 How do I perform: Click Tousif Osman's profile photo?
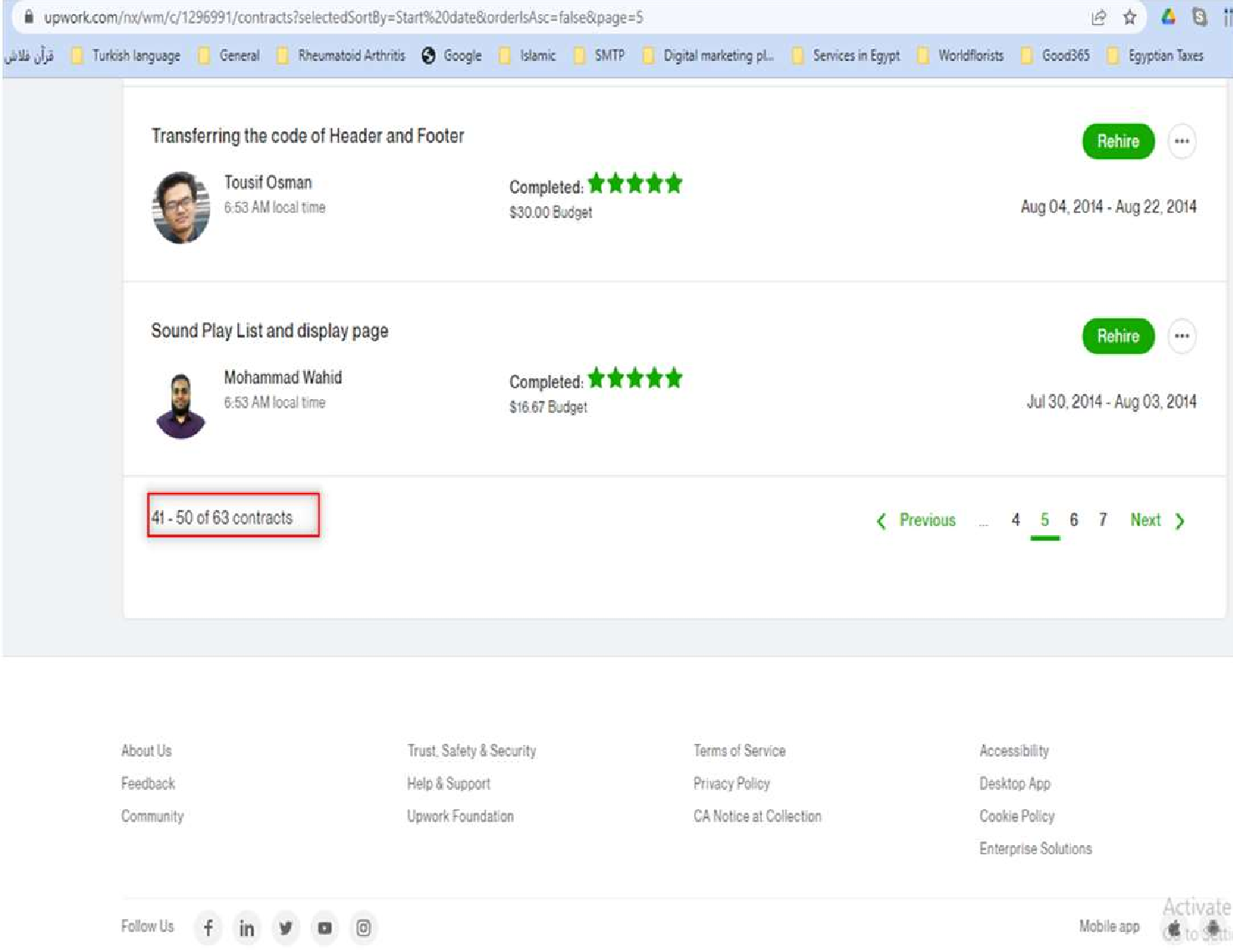pos(180,207)
